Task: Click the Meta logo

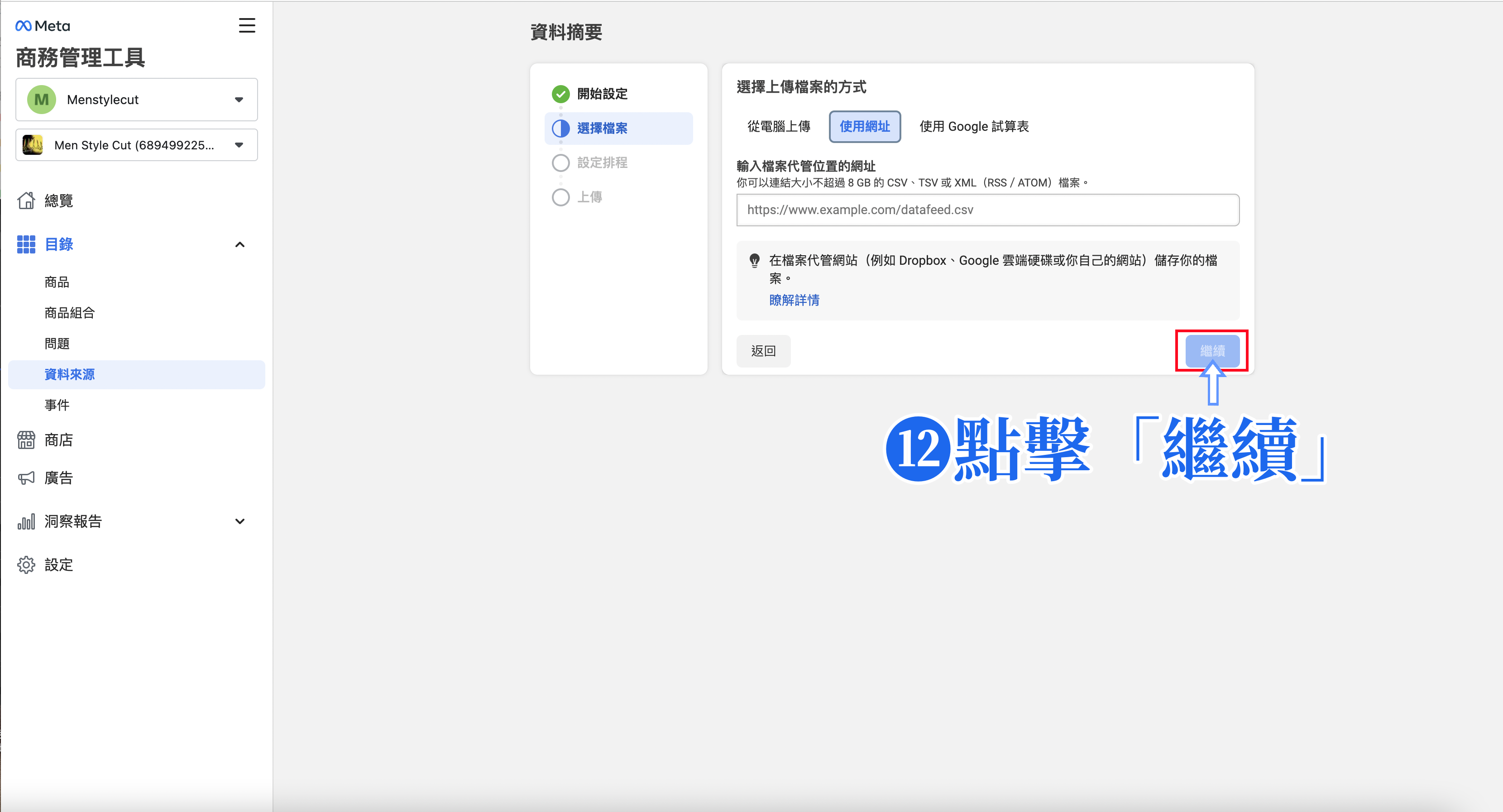Action: click(x=43, y=26)
